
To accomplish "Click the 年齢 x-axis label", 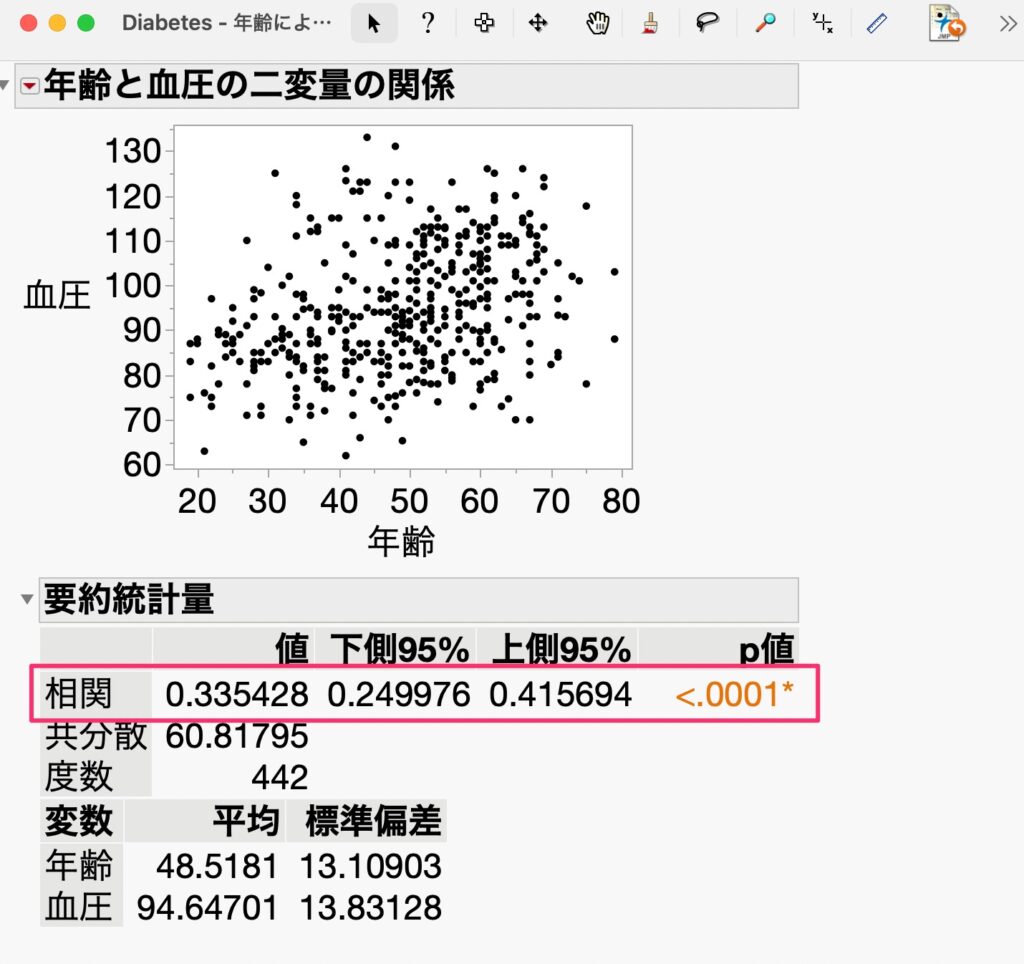I will point(401,542).
